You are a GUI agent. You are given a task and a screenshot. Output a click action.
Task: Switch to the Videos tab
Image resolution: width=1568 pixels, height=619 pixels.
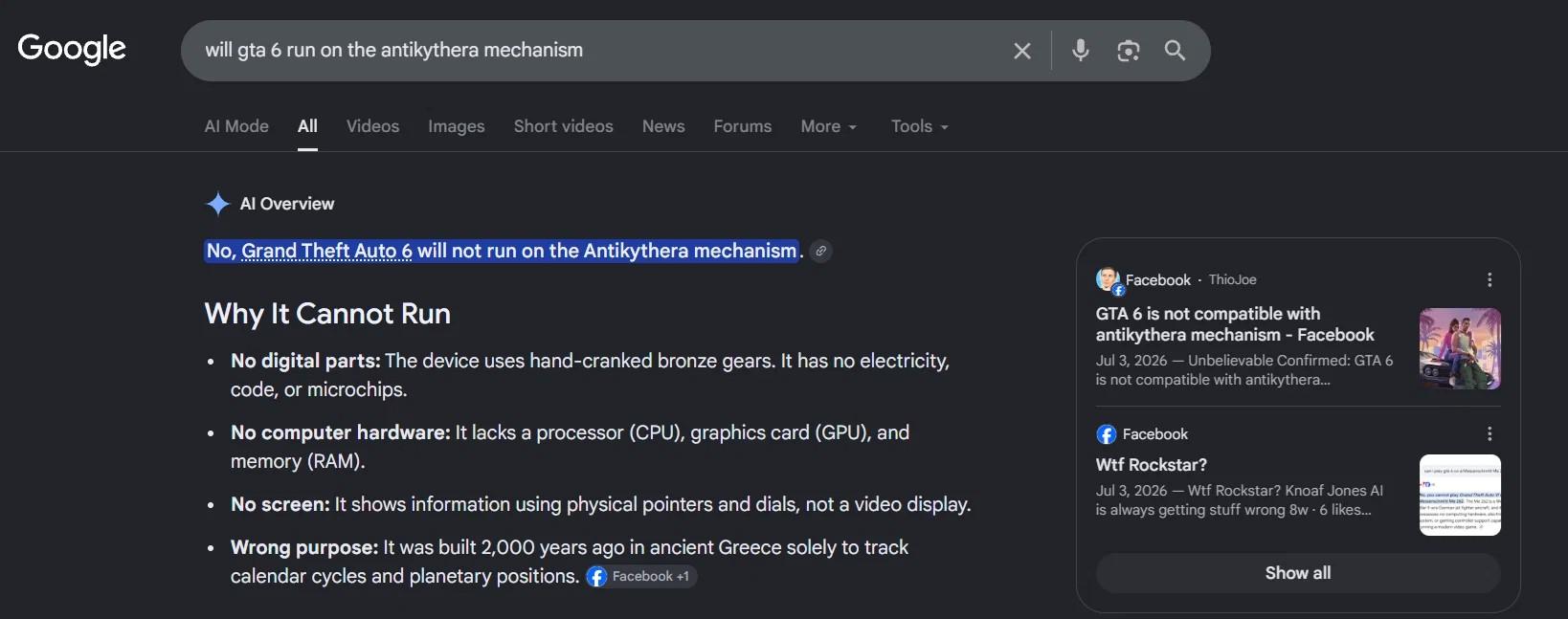point(372,126)
